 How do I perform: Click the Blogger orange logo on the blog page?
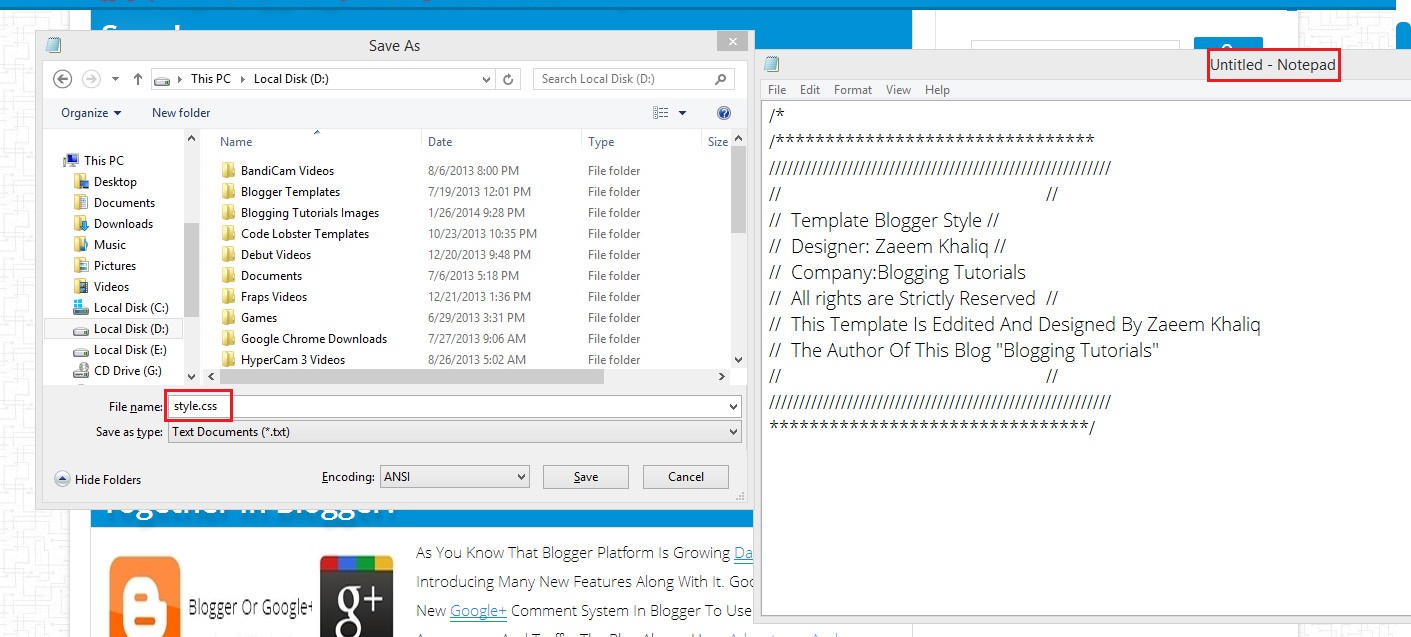tap(145, 595)
